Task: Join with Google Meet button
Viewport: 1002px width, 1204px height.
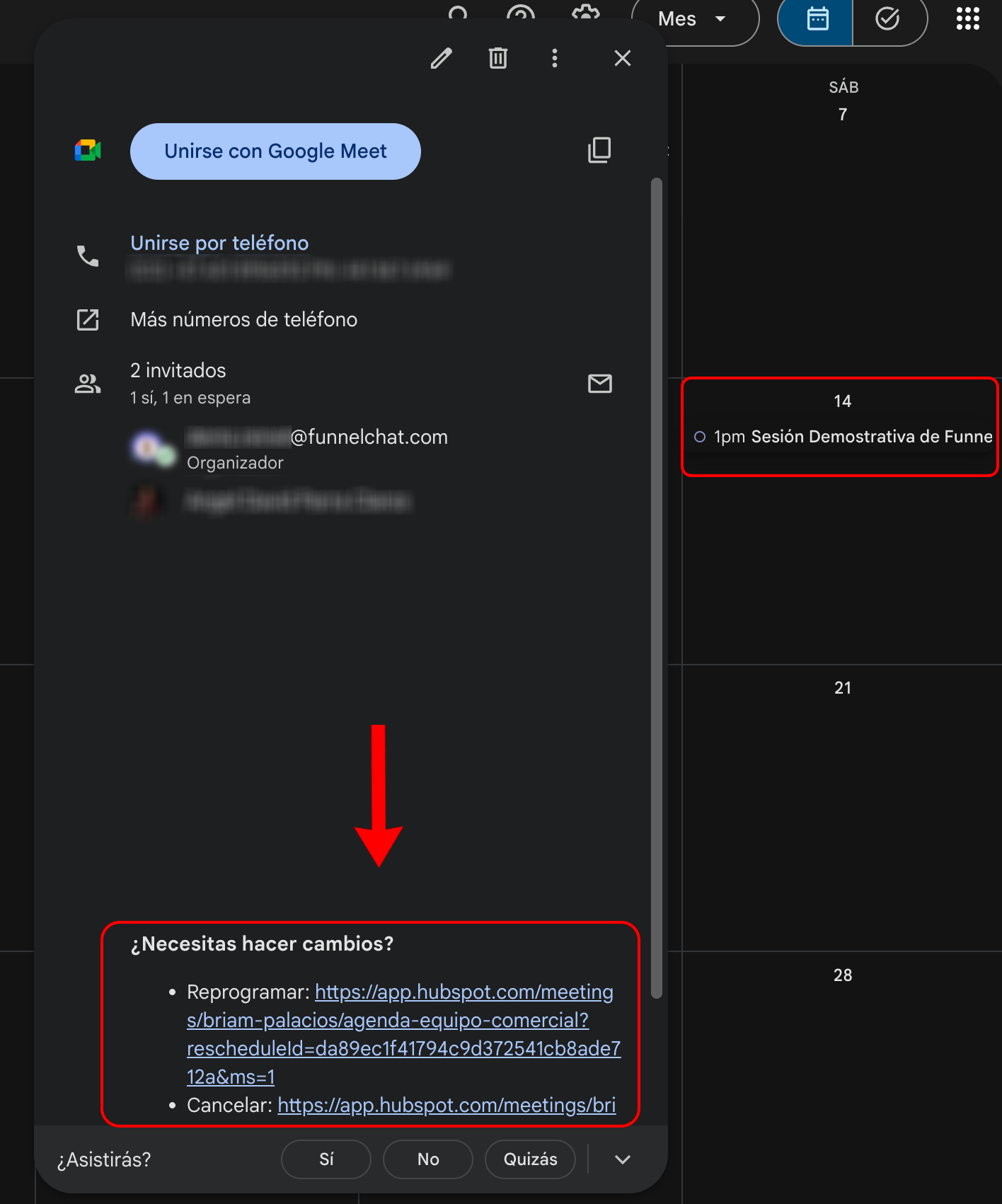Action: 275,151
